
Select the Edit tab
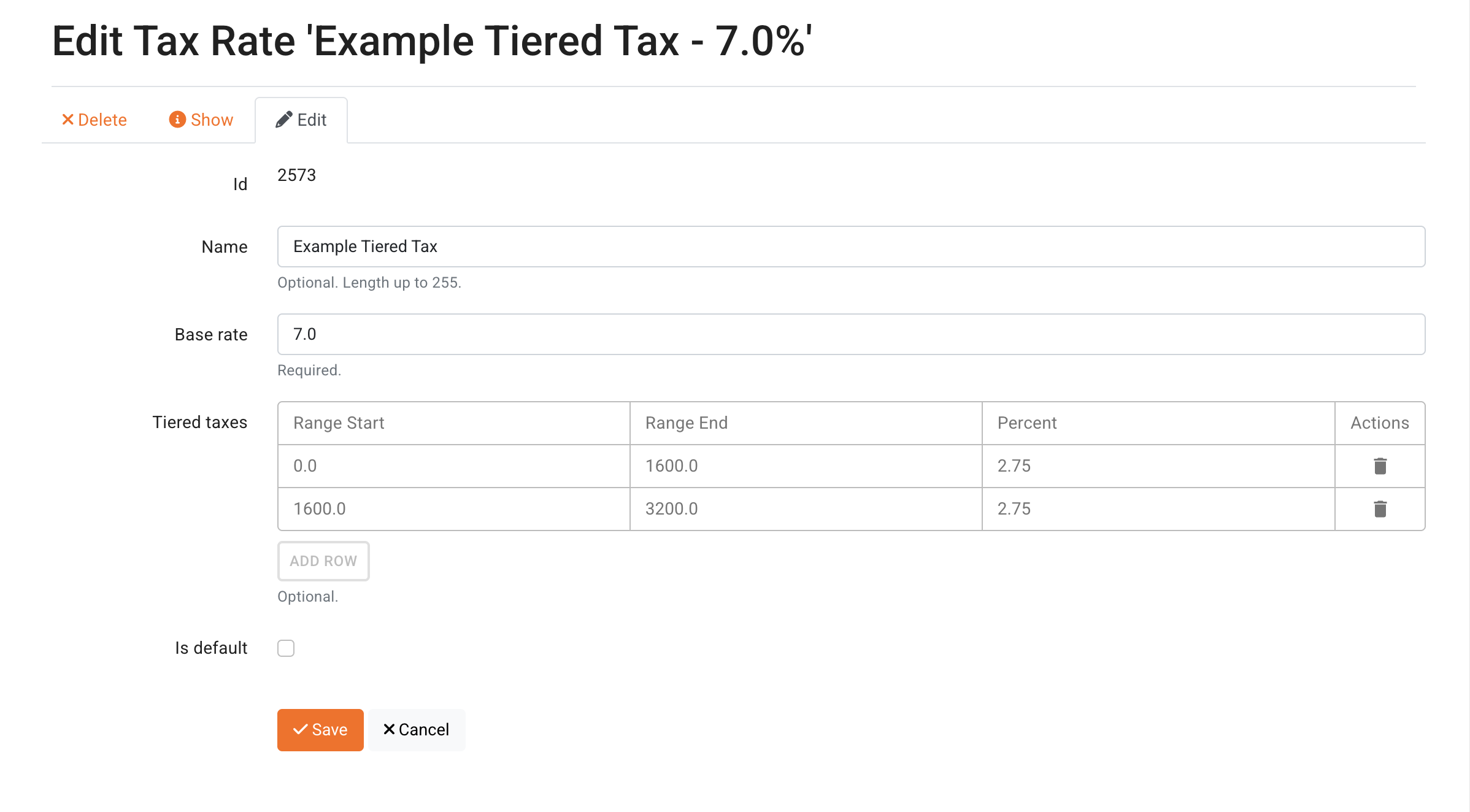click(301, 120)
